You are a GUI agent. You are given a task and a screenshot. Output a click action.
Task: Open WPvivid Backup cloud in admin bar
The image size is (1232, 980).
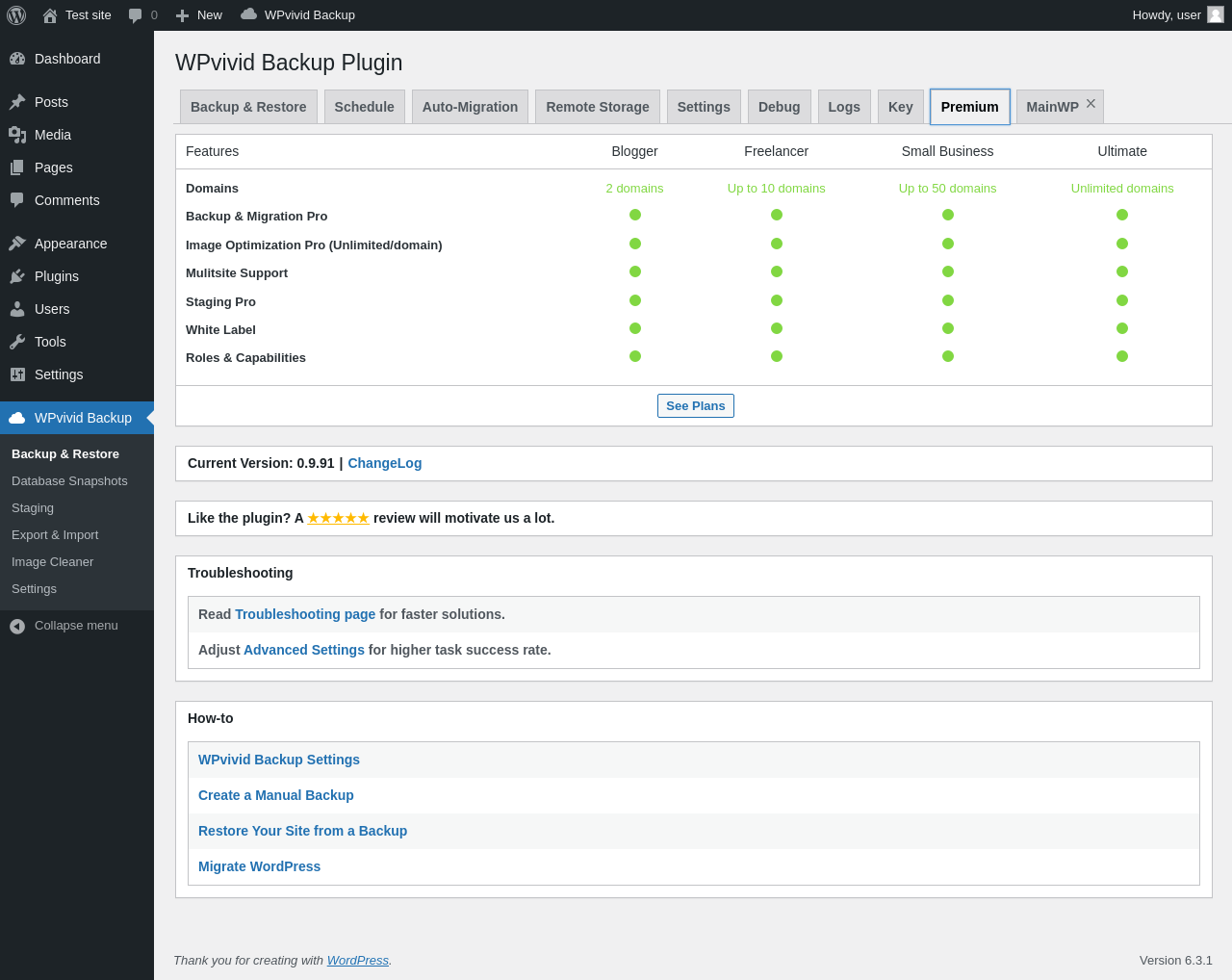click(248, 14)
